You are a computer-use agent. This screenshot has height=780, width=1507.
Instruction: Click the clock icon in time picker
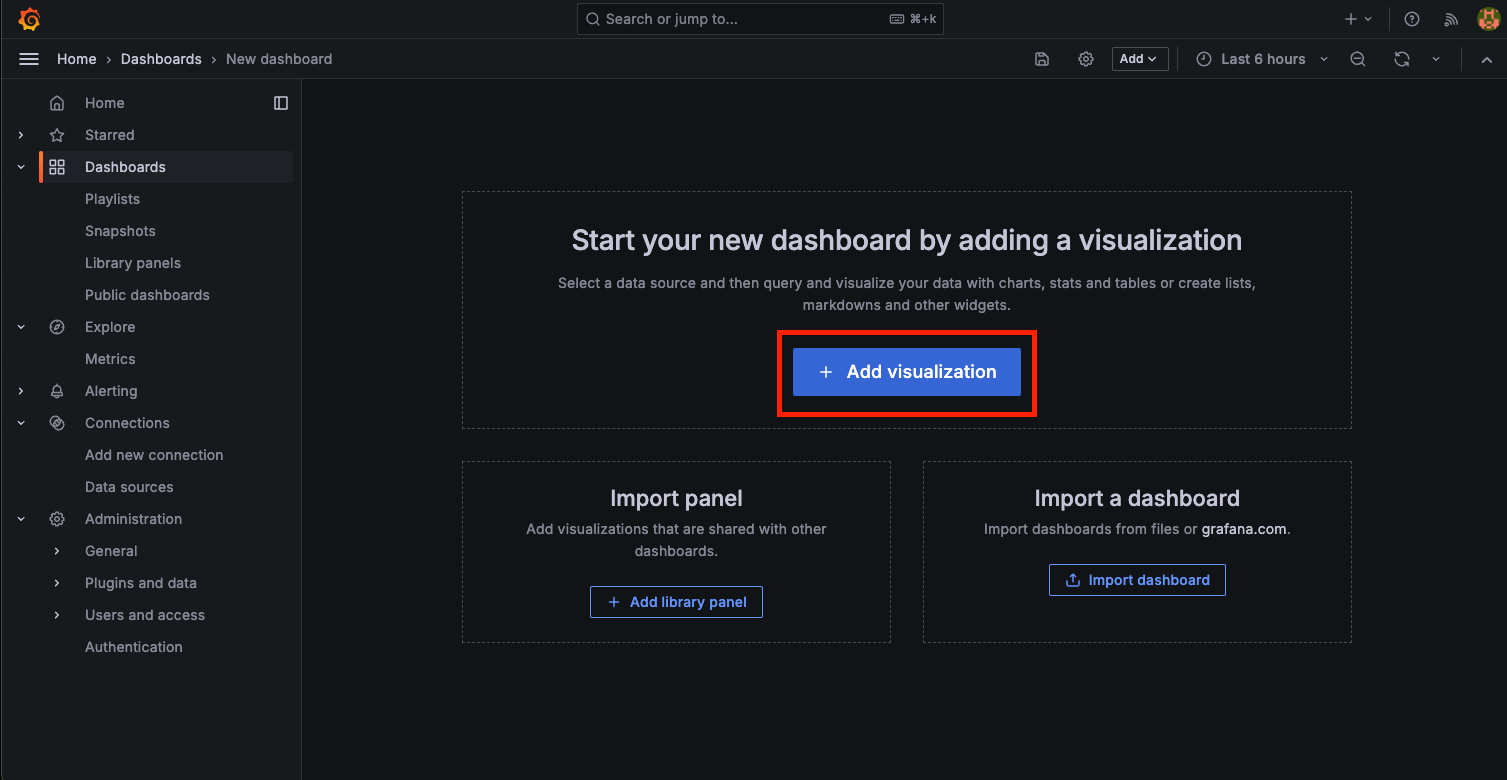(1204, 59)
